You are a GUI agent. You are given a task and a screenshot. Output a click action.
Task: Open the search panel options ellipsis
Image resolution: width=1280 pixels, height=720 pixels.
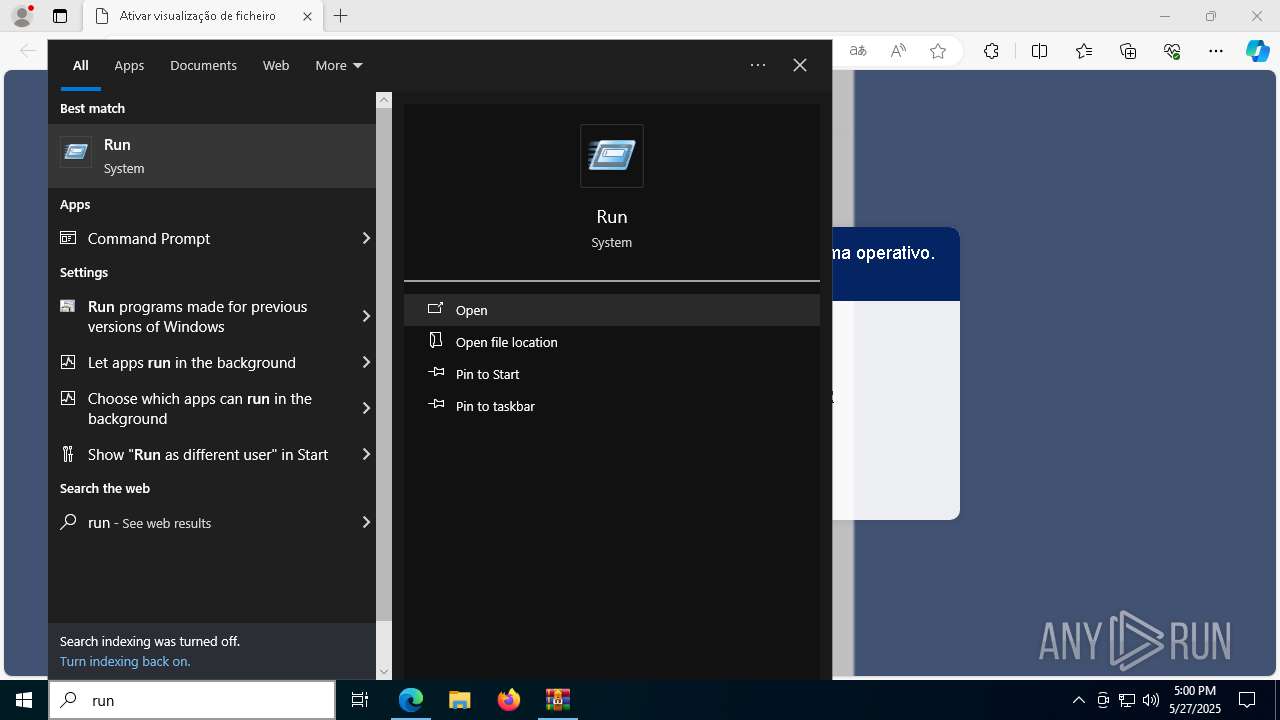(x=758, y=65)
